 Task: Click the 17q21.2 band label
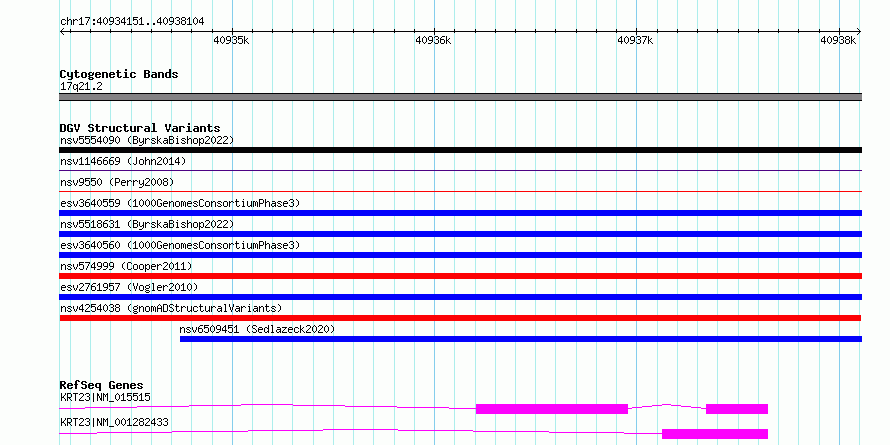pyautogui.click(x=81, y=87)
